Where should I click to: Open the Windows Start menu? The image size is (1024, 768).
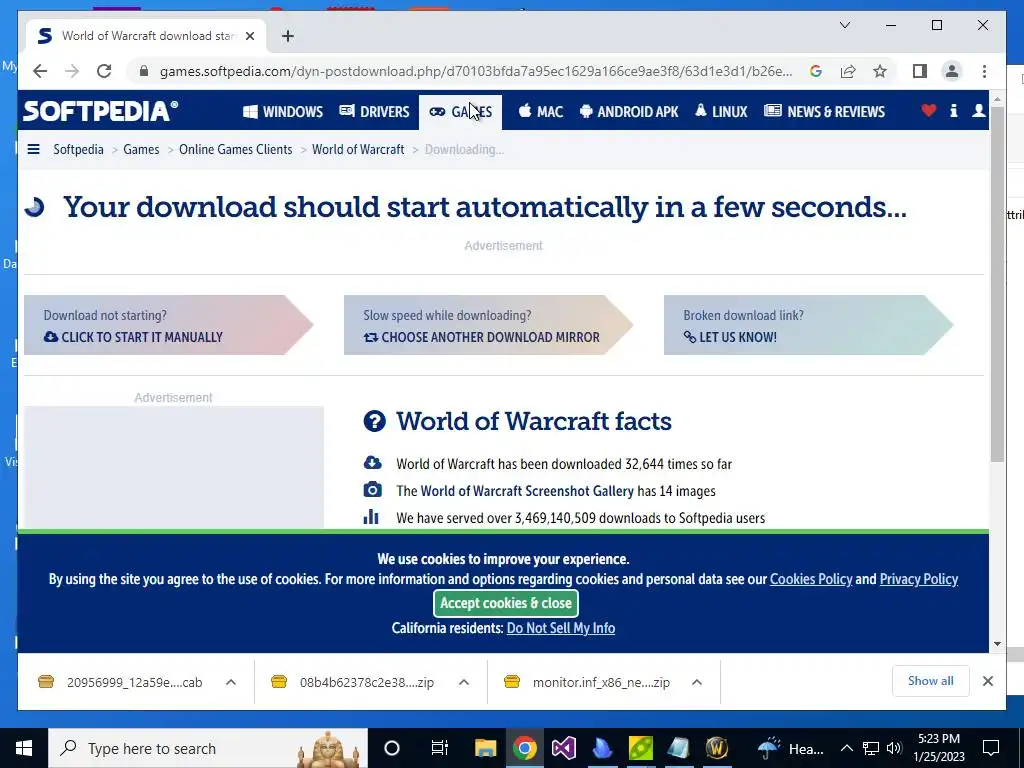click(x=24, y=748)
